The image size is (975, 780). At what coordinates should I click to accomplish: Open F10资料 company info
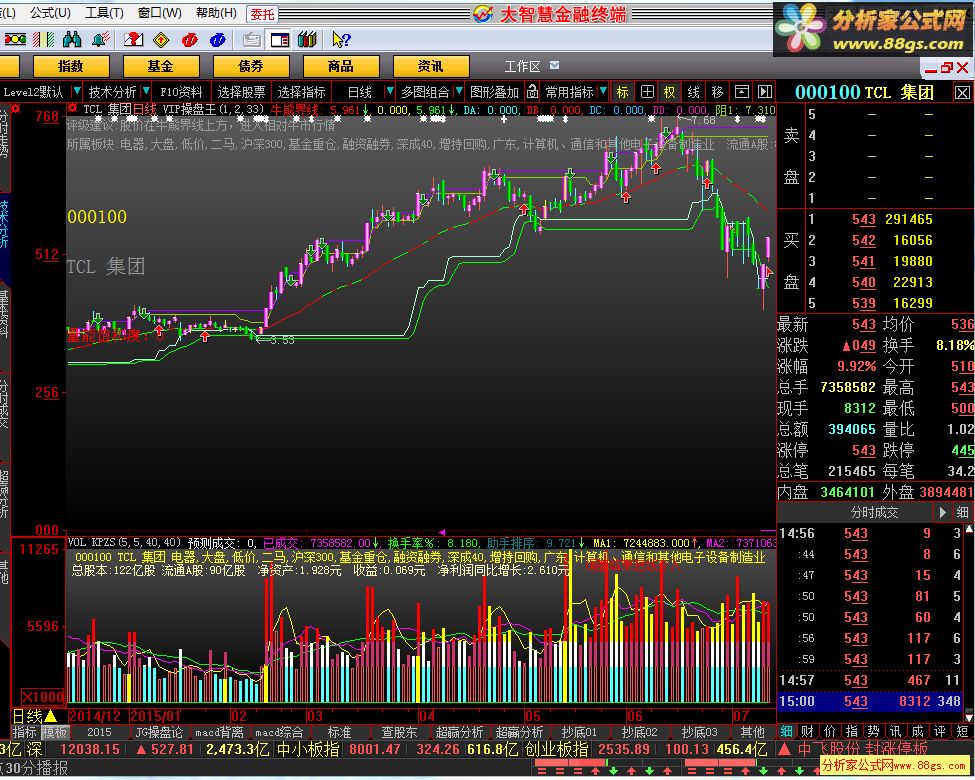pyautogui.click(x=181, y=92)
